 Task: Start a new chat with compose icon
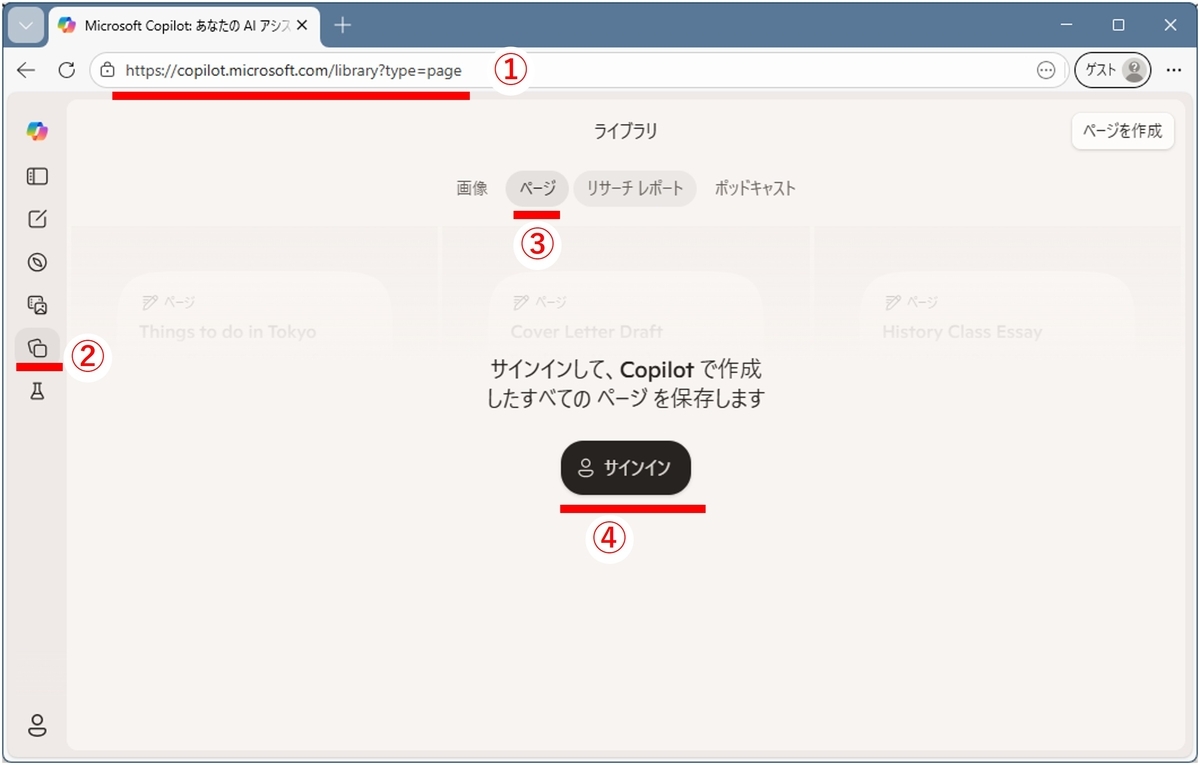[37, 219]
